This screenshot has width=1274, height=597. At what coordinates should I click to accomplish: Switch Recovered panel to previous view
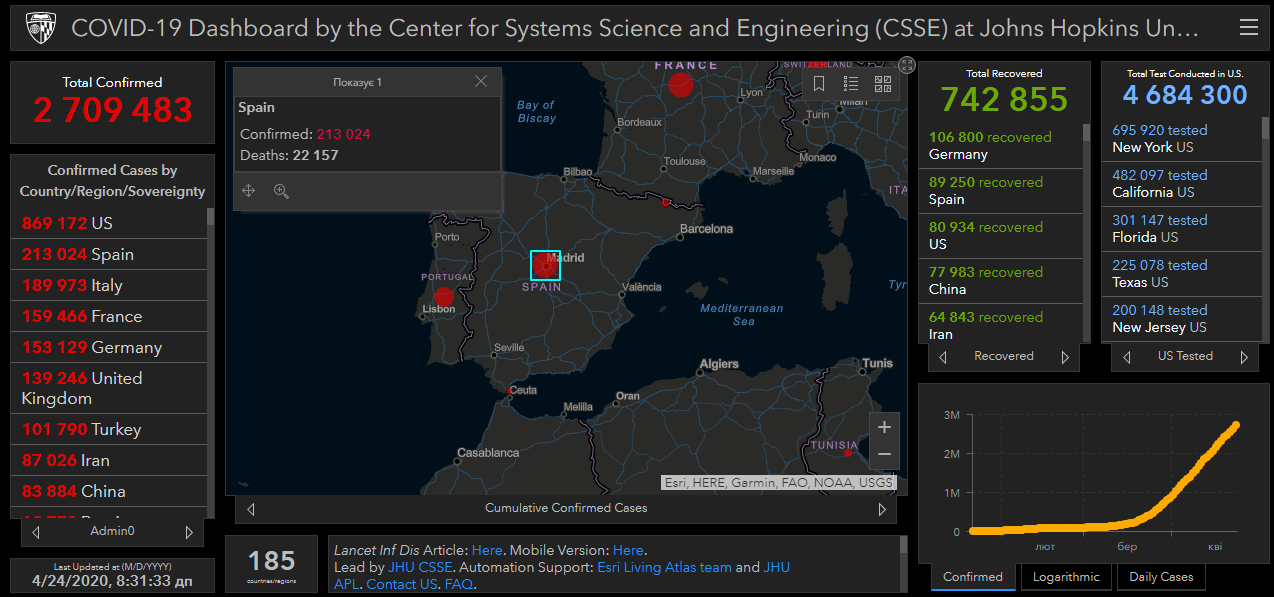pos(944,357)
